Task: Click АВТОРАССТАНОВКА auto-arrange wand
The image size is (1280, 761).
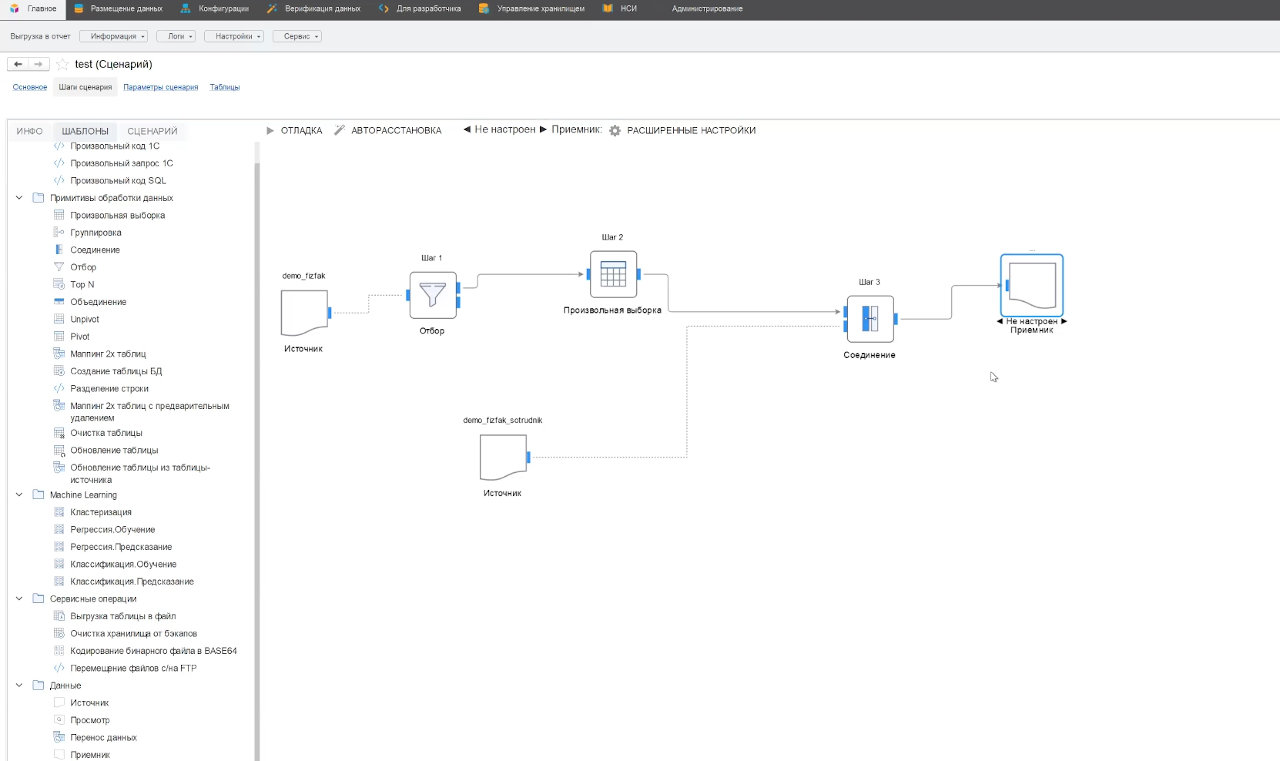Action: click(x=340, y=131)
